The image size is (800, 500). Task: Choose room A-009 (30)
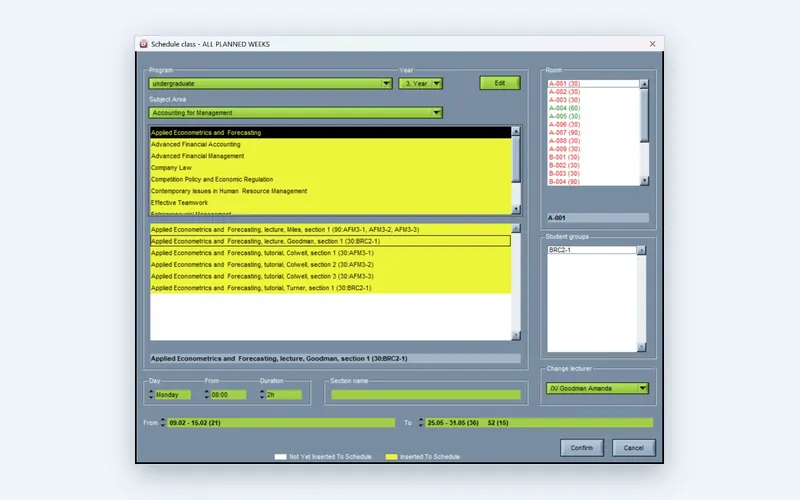593,149
